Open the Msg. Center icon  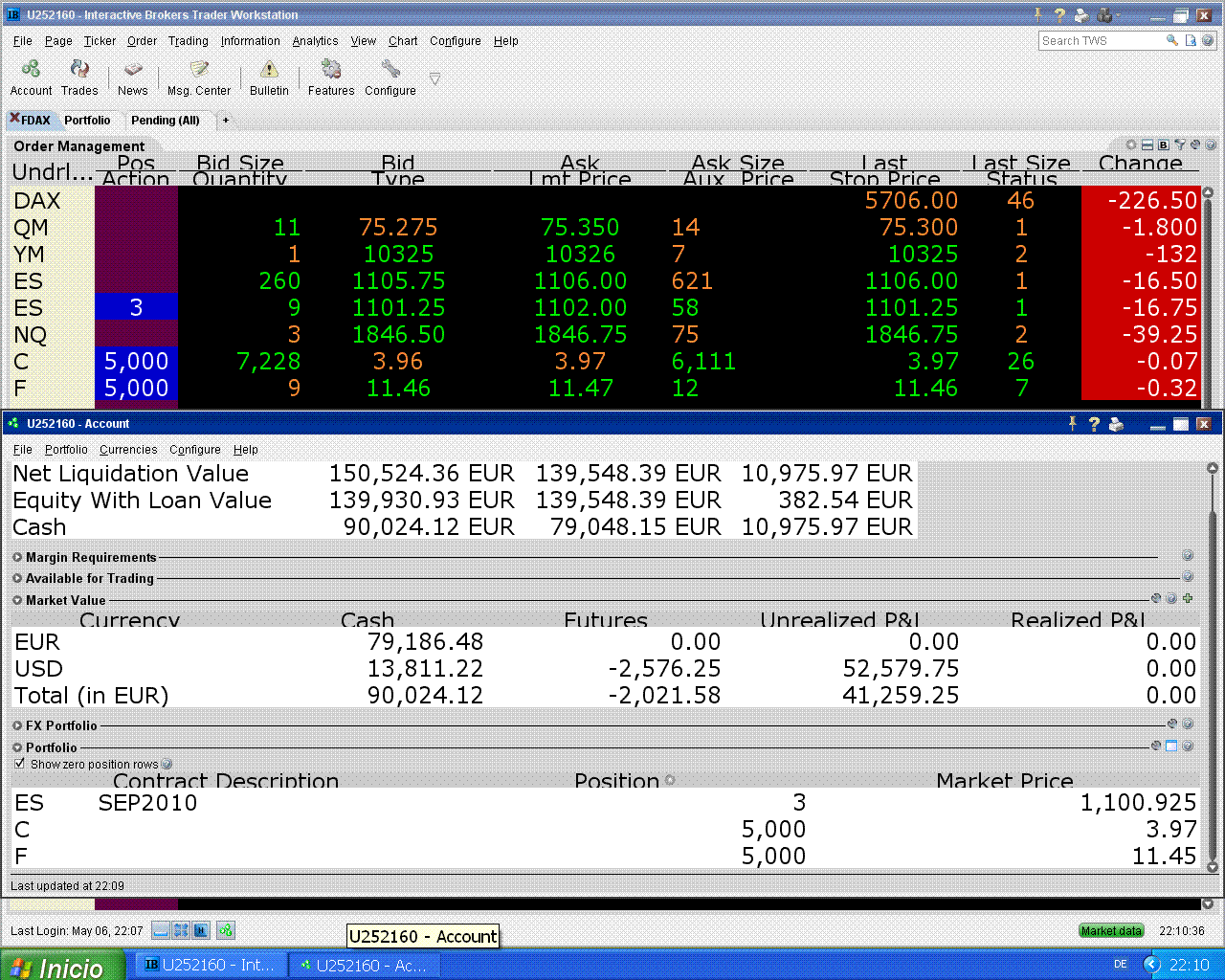[199, 70]
